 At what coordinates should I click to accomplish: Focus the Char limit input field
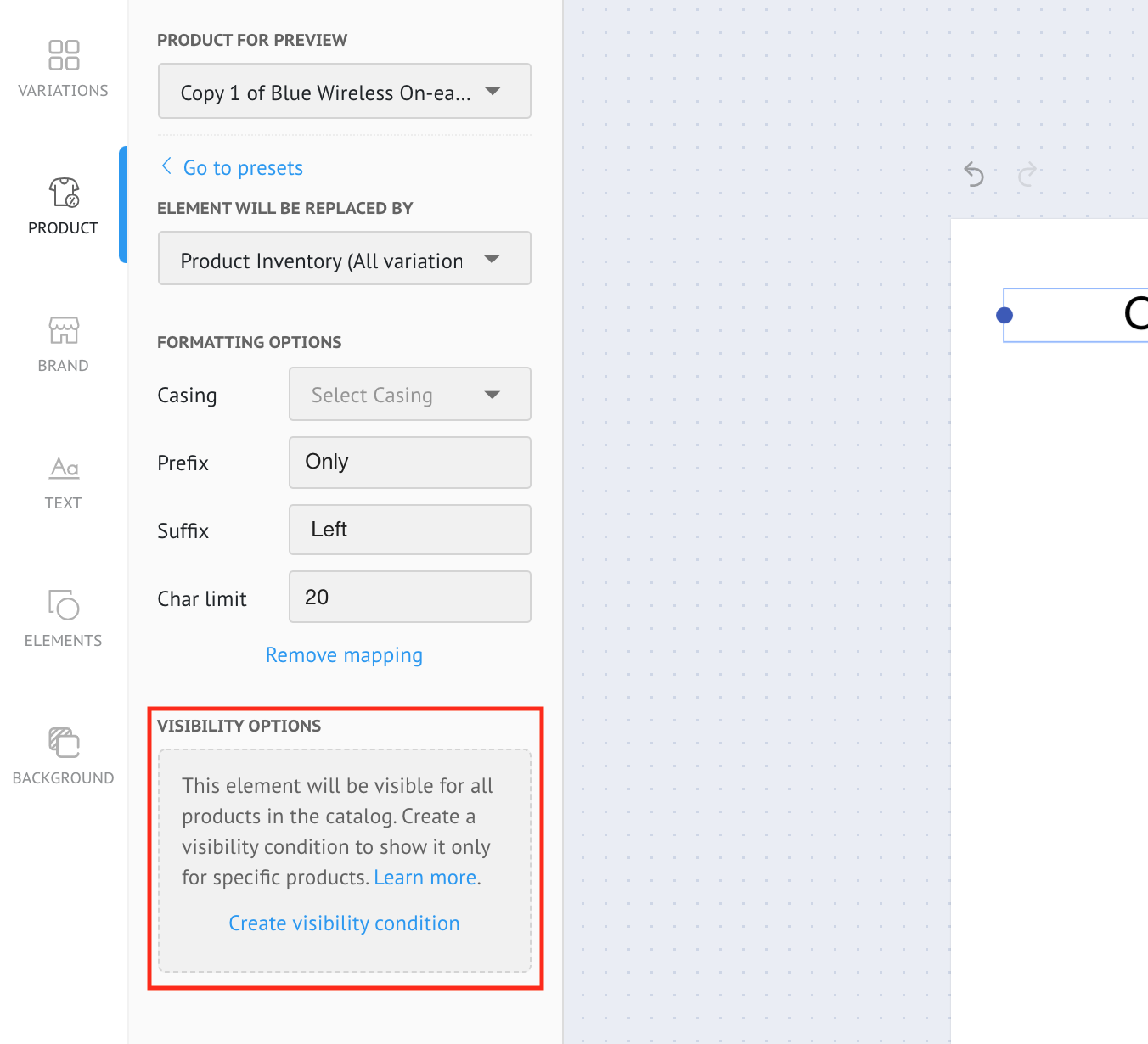[409, 598]
